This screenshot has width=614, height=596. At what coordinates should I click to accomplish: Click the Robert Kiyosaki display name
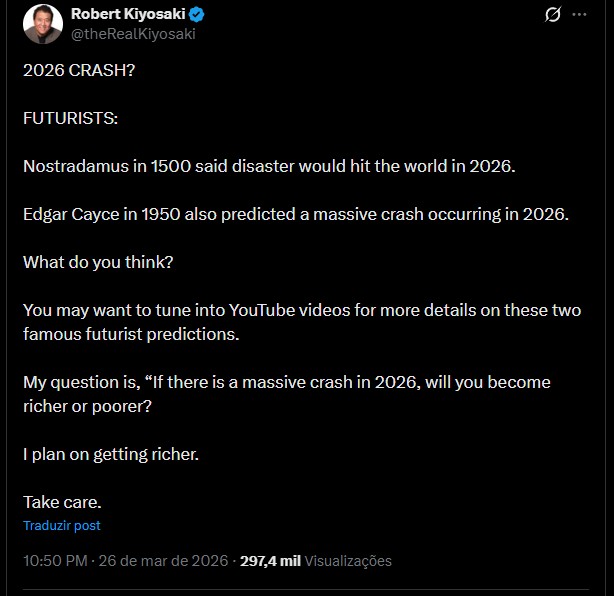coord(129,14)
